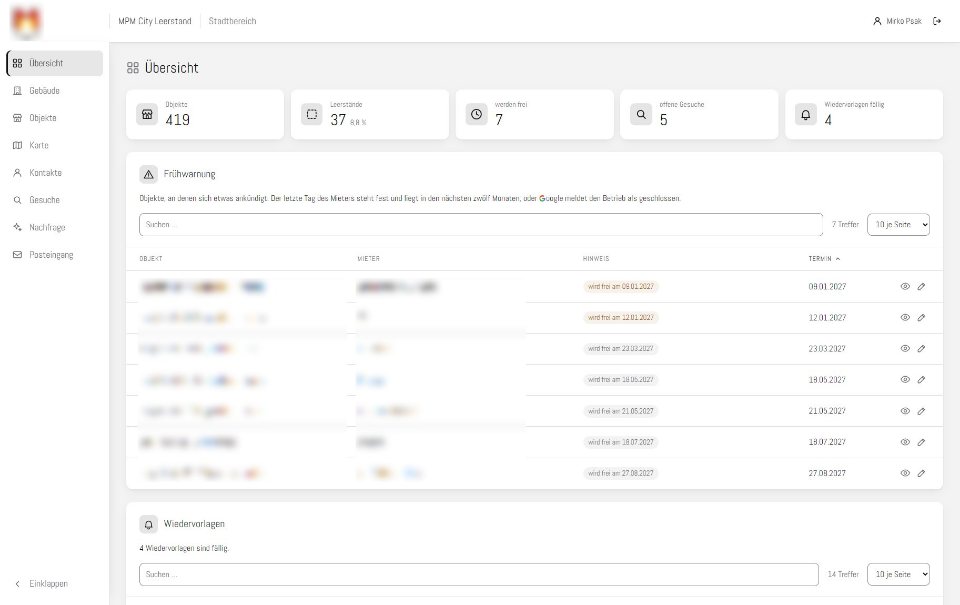Click the MPM City Leerstand title link
960x605 pixels.
tap(155, 21)
